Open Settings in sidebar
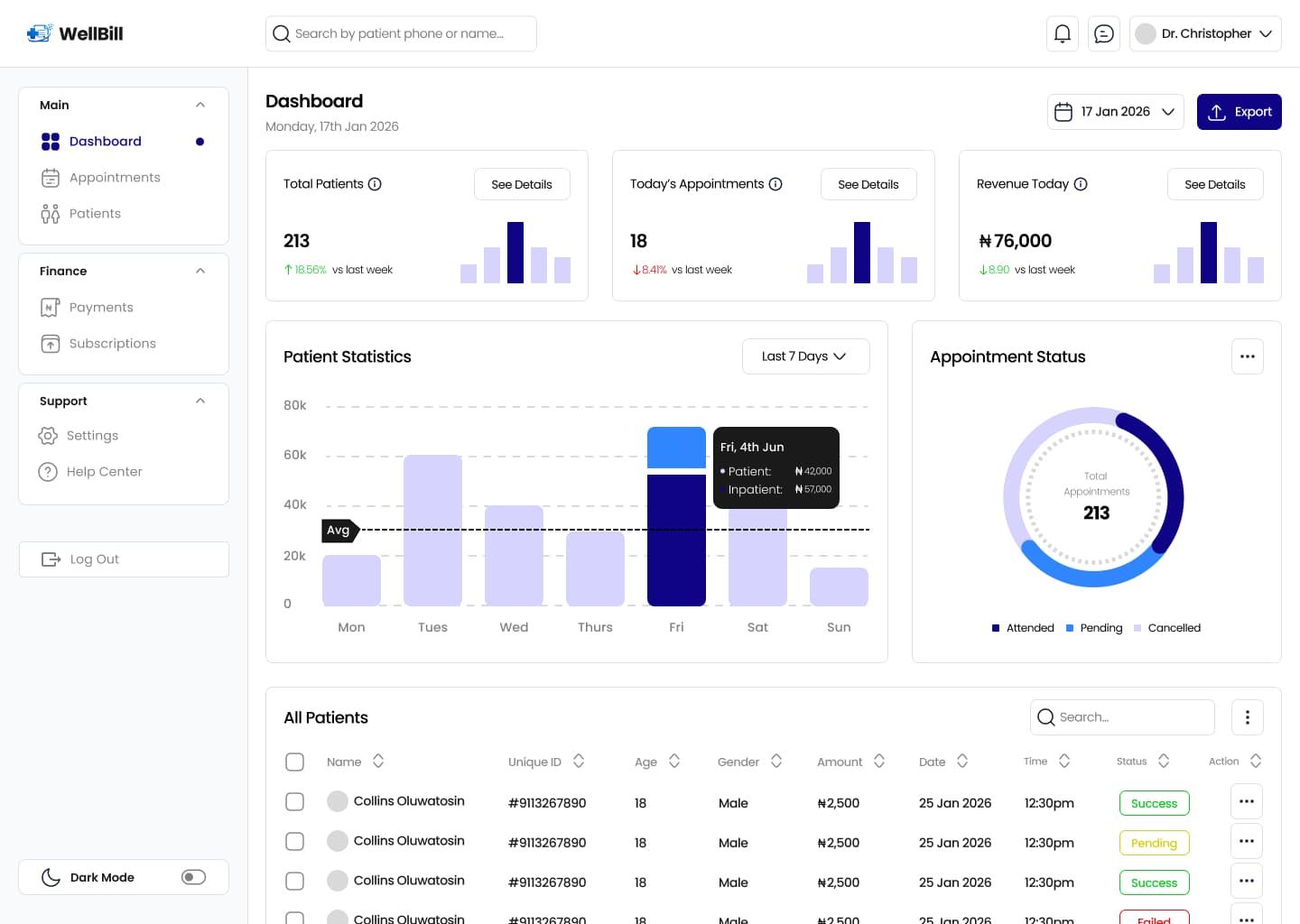Image resolution: width=1300 pixels, height=924 pixels. pos(79,436)
